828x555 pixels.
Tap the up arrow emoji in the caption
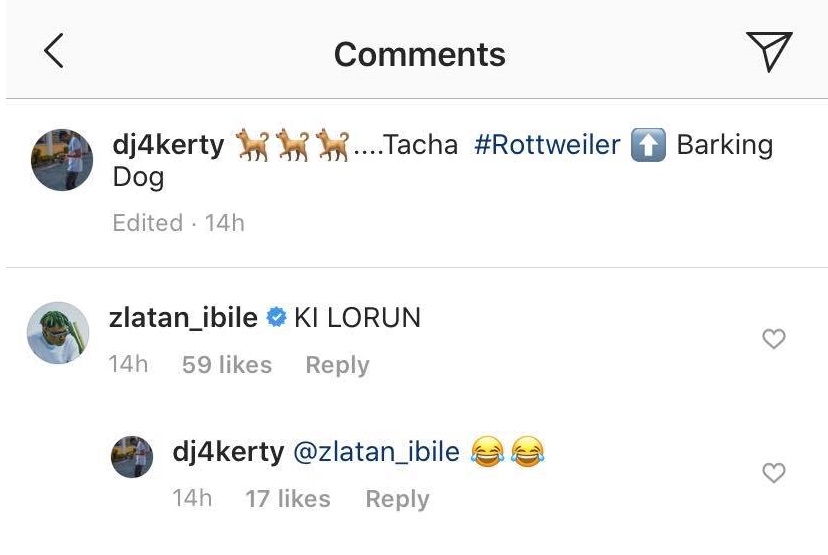point(649,146)
